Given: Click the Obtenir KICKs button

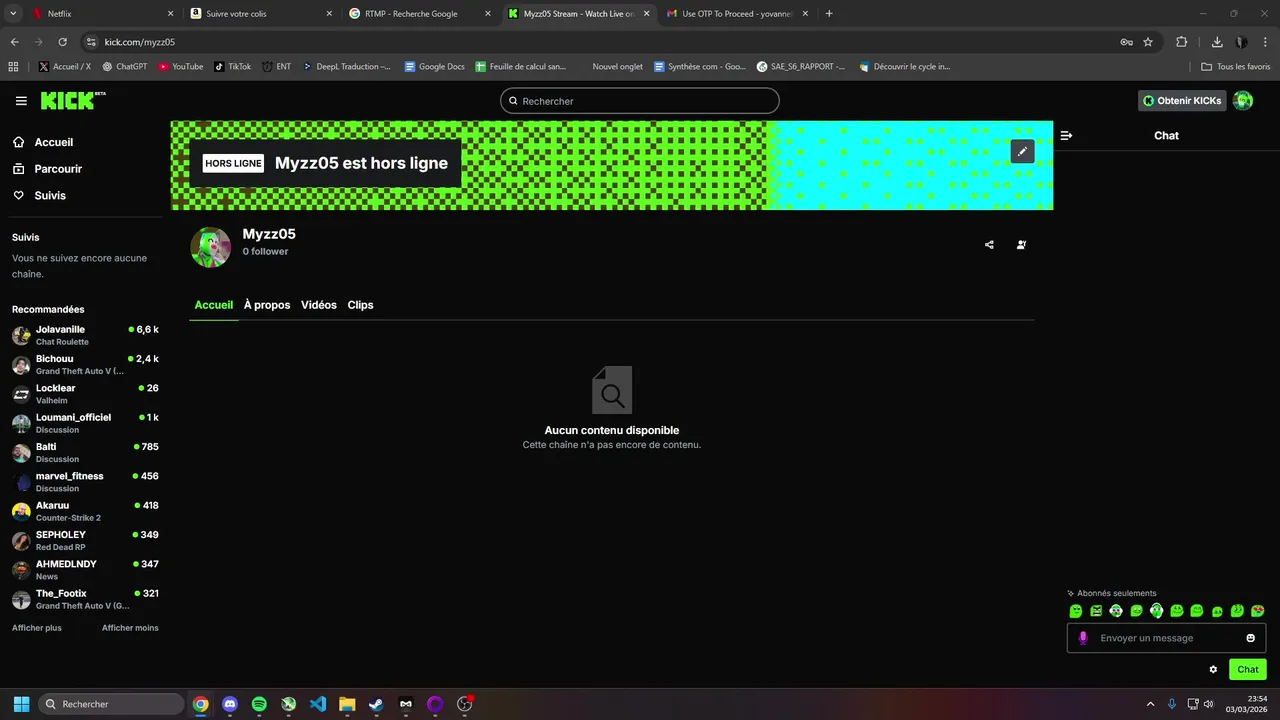Looking at the screenshot, I should (x=1182, y=101).
